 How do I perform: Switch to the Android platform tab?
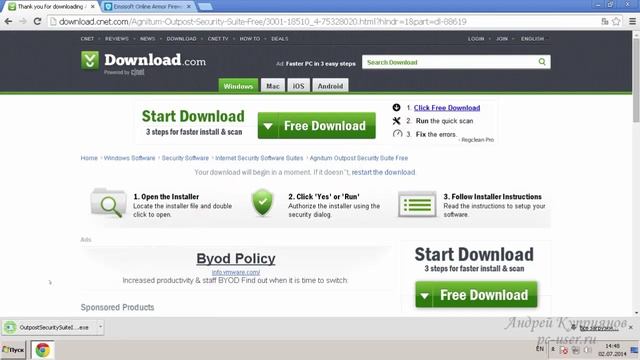tap(330, 86)
